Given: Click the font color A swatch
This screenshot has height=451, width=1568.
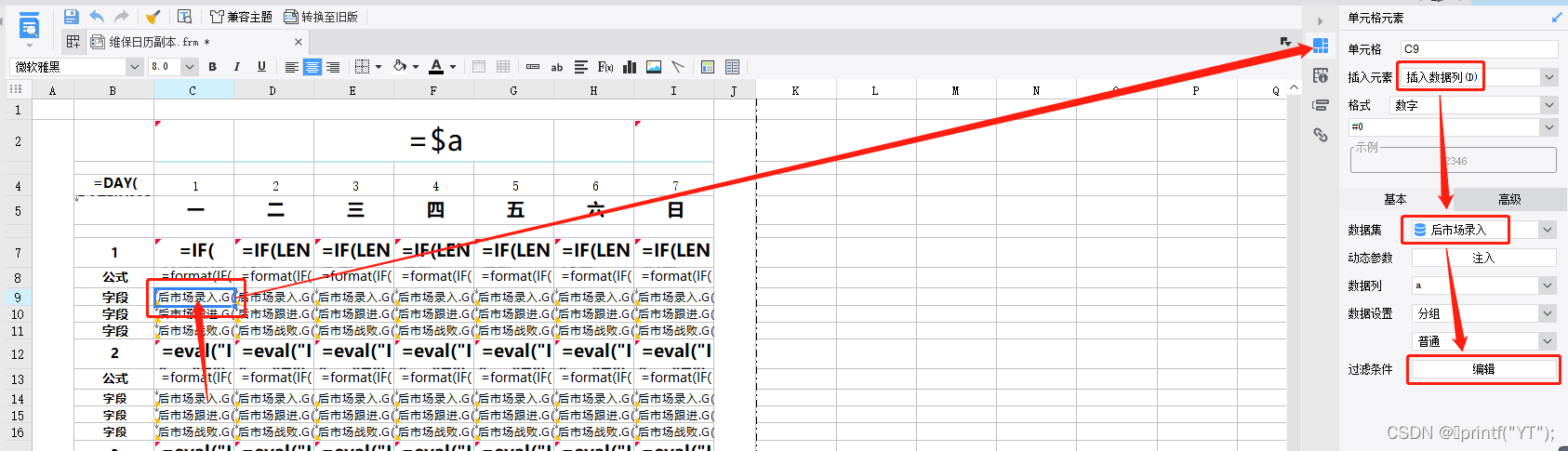Looking at the screenshot, I should click(436, 67).
